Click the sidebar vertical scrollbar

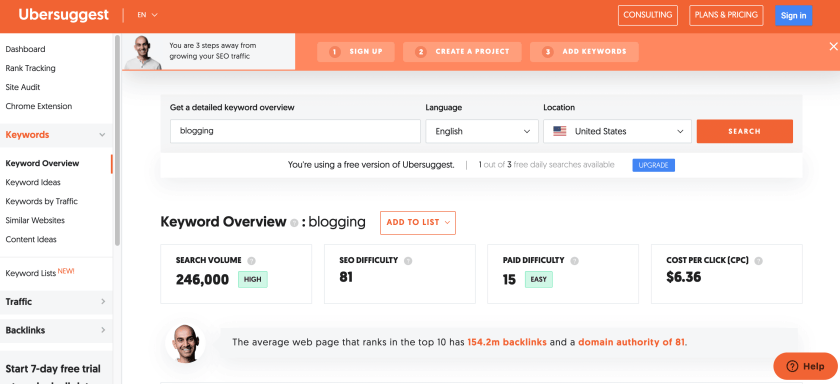[x=117, y=139]
